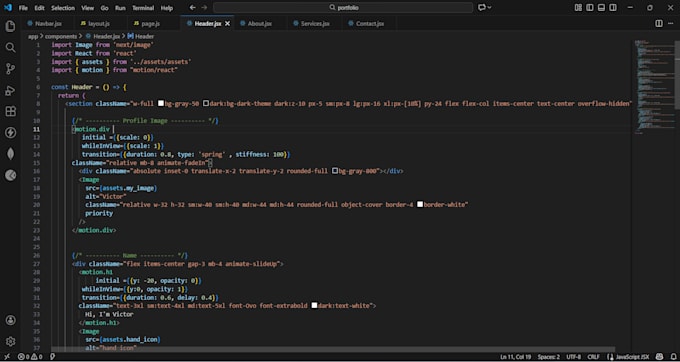Click the bg-gray-800 color swatch
Image resolution: width=680 pixels, height=362 pixels.
[x=335, y=171]
